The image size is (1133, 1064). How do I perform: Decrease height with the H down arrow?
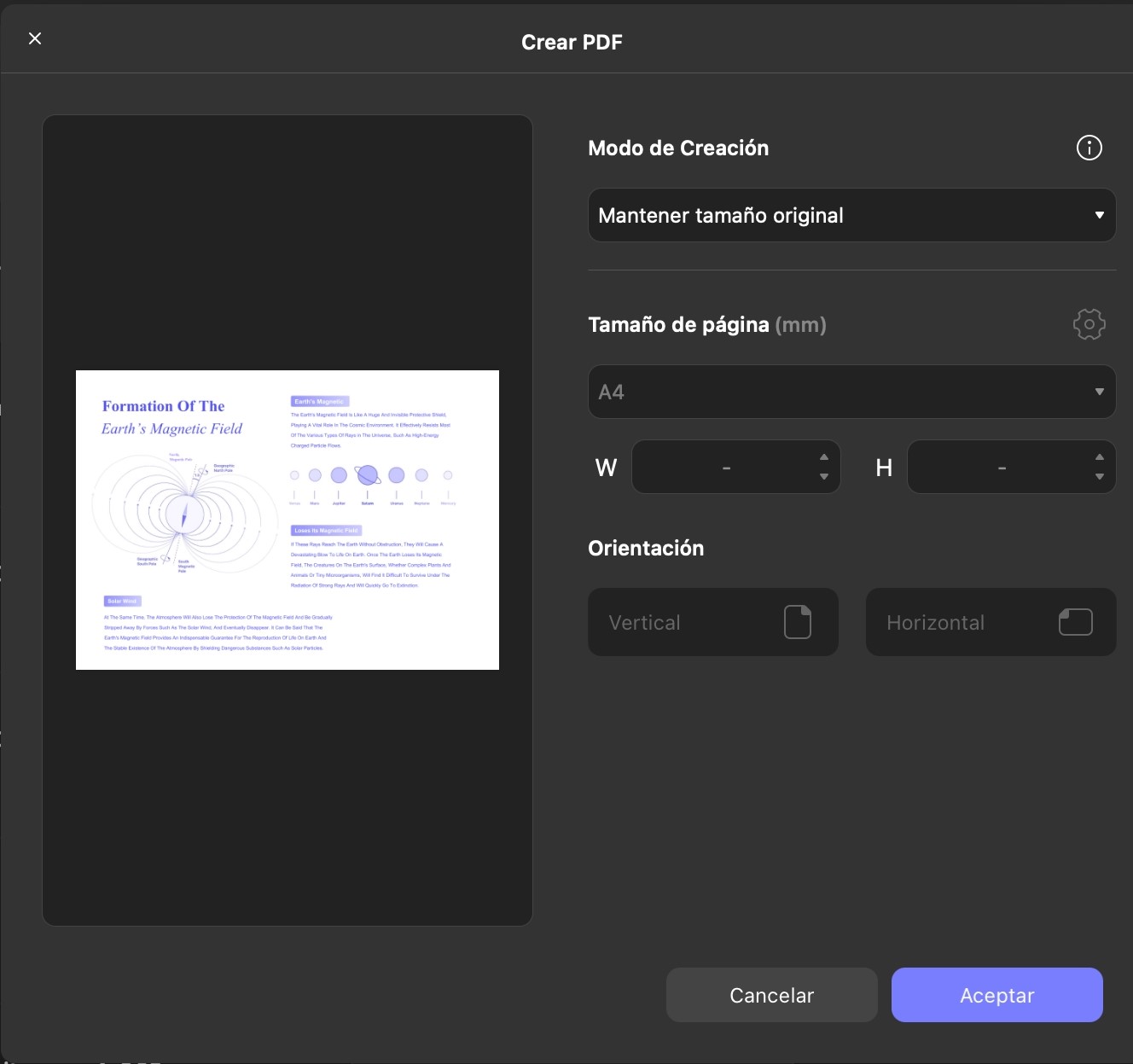1100,477
